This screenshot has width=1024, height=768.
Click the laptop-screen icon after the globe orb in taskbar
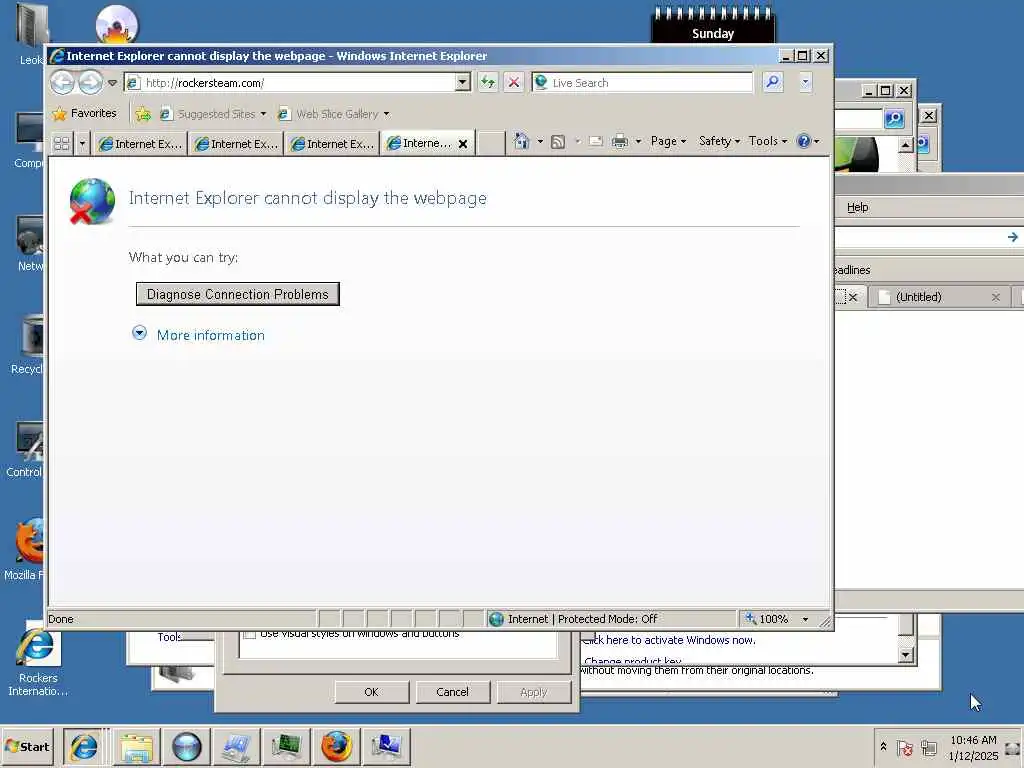pos(236,746)
